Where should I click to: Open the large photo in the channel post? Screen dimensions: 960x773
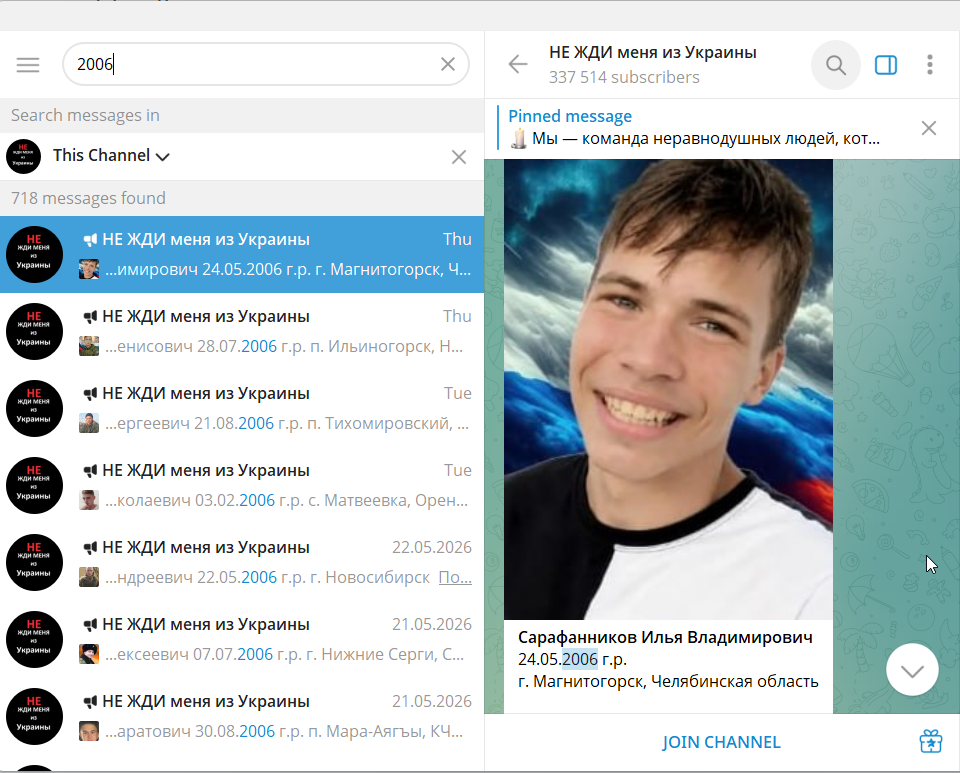tap(668, 389)
